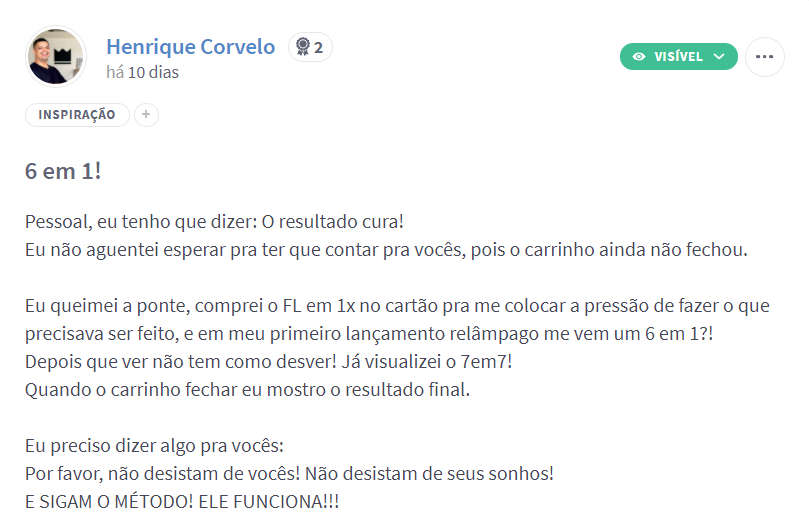809x532 pixels.
Task: Click the line 'Já visualizei o 7em7!'
Action: [x=427, y=362]
